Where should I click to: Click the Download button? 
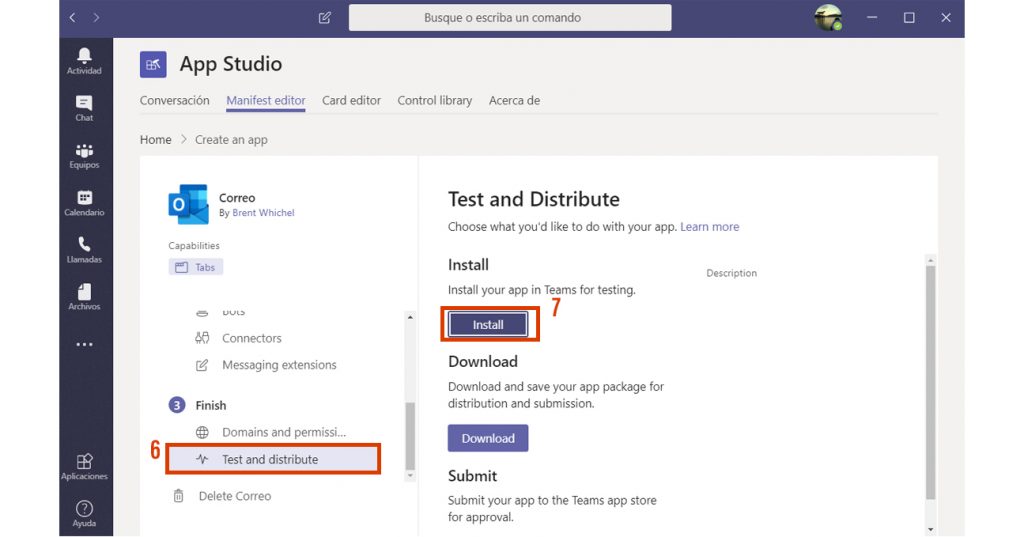(x=488, y=438)
